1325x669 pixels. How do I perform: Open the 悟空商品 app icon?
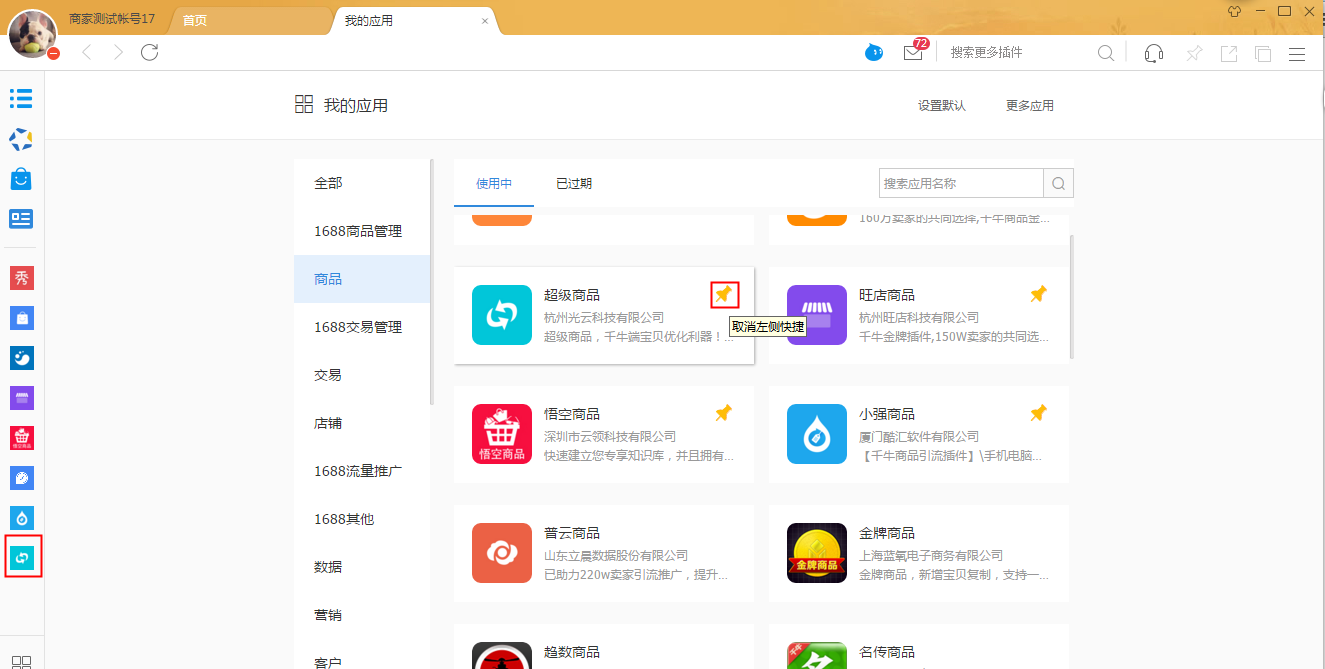pos(502,434)
